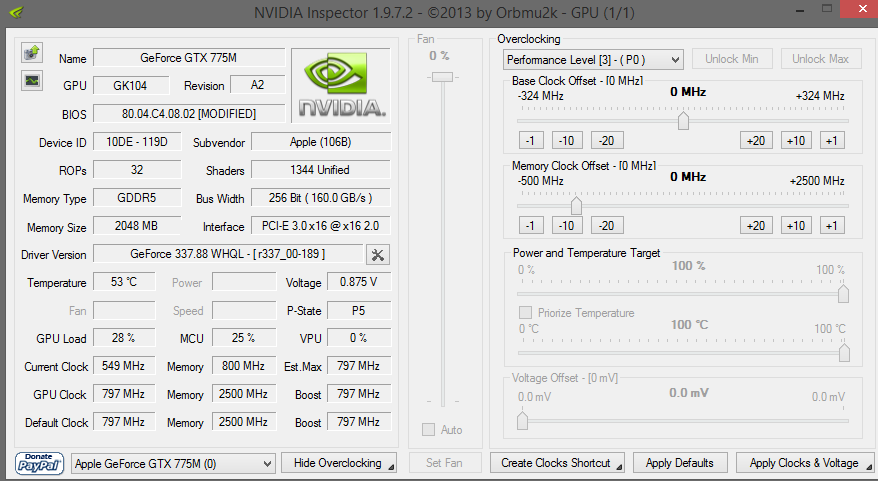Click Base Clock Offset -1 button
Image resolution: width=878 pixels, height=481 pixels.
(530, 141)
